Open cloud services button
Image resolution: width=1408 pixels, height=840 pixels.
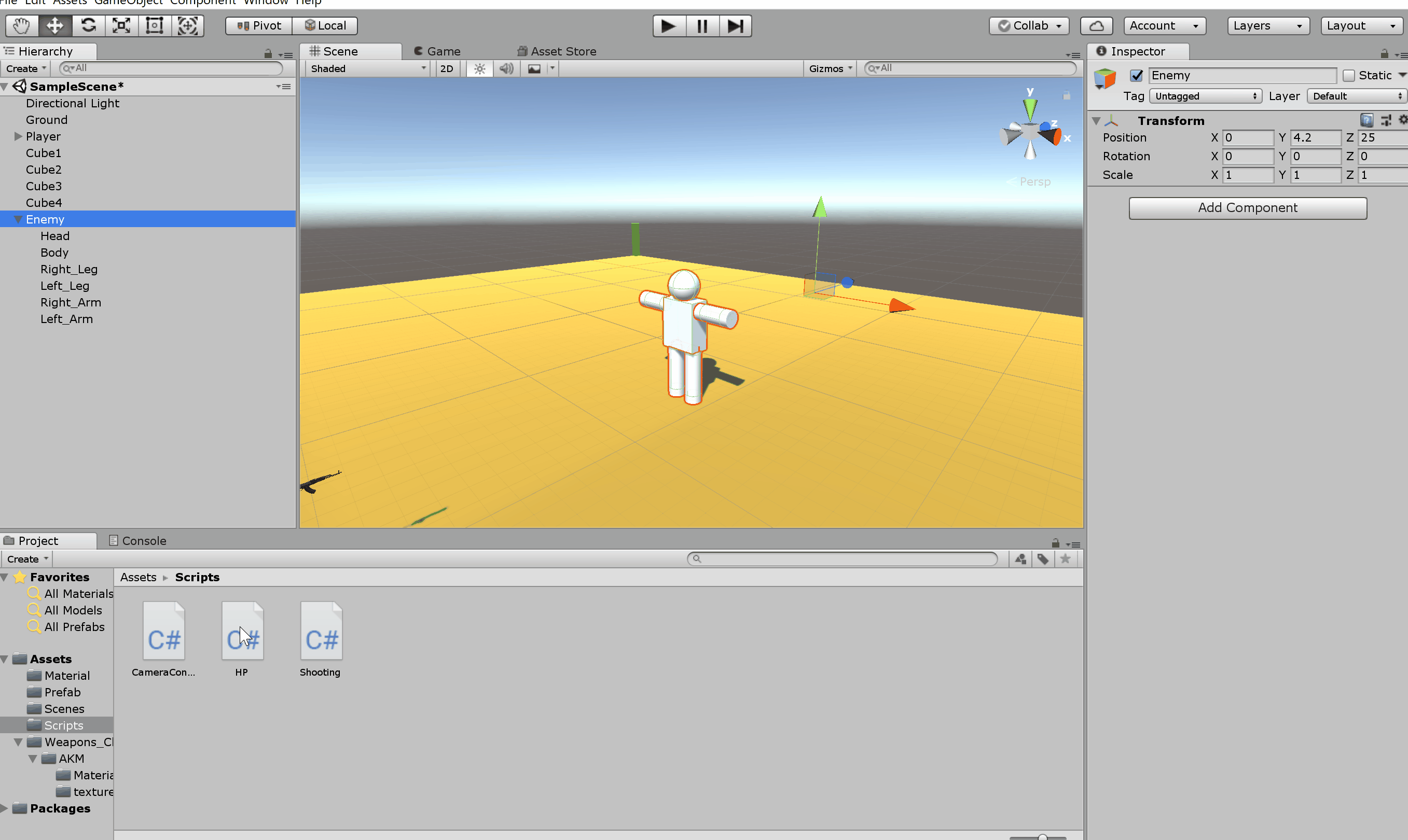coord(1096,25)
